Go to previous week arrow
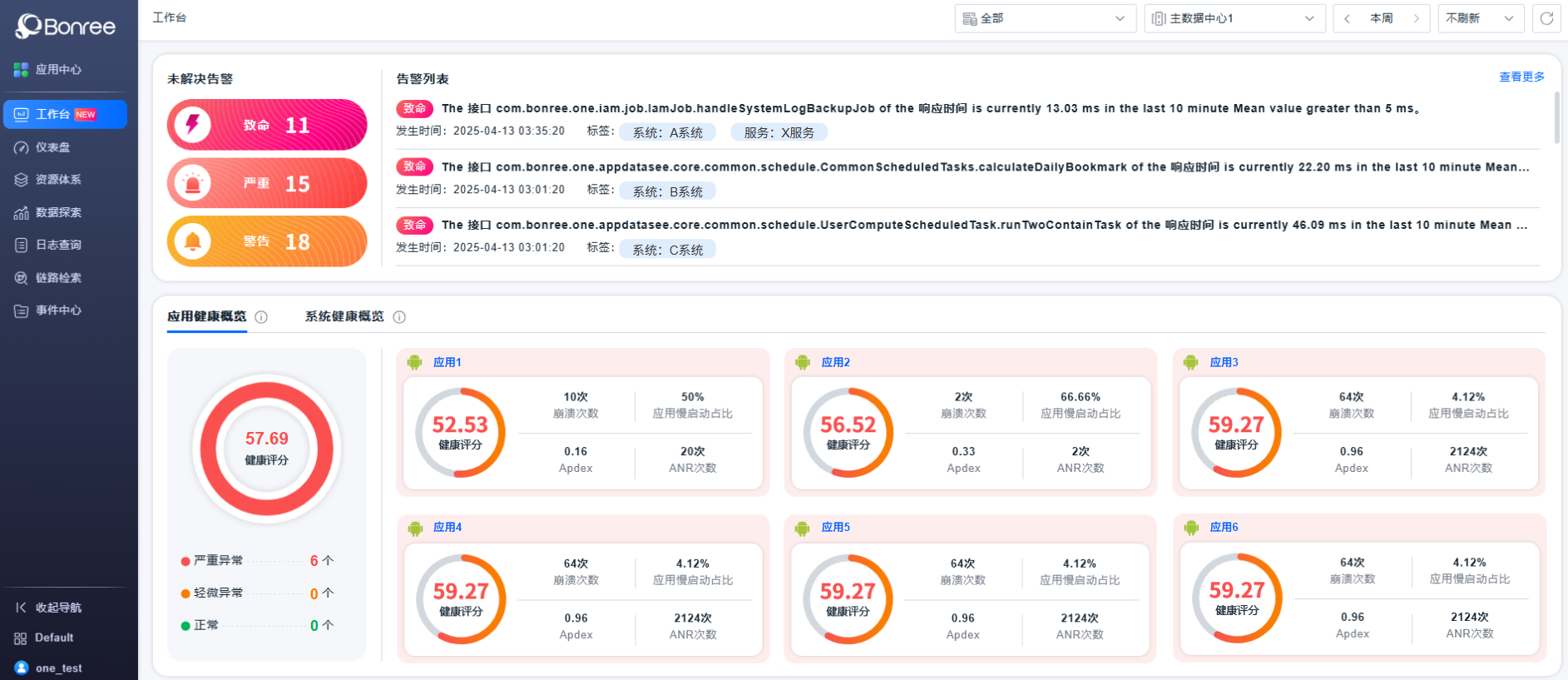1568x680 pixels. coord(1347,18)
